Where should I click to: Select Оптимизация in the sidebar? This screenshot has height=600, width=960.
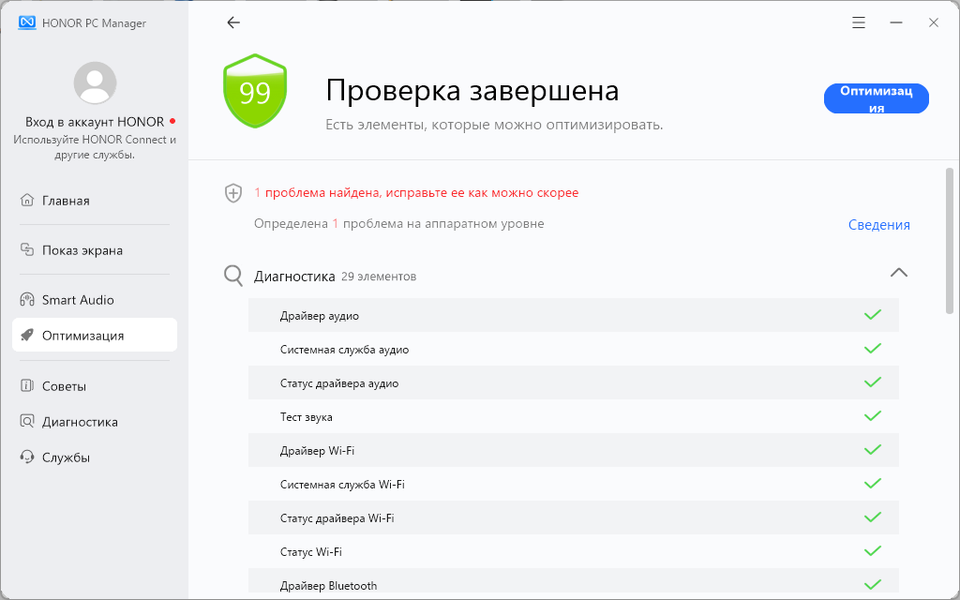(x=95, y=335)
